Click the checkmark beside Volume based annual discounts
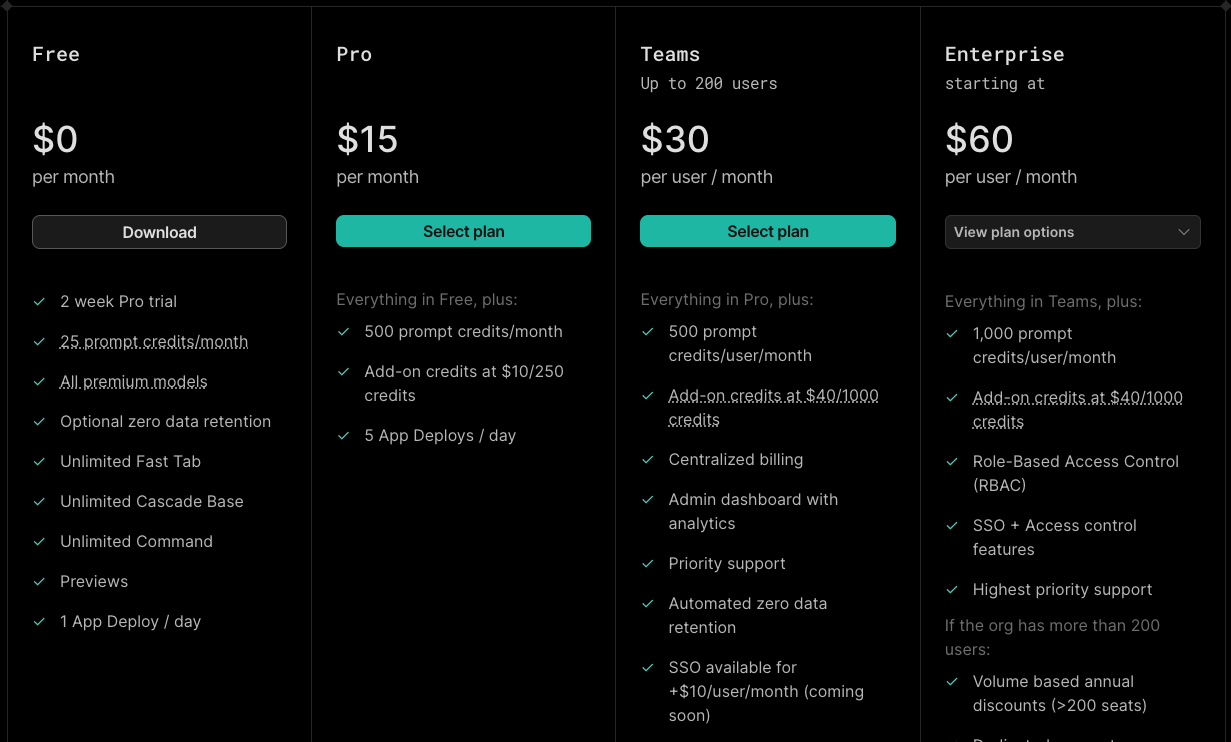Screen dimensions: 1231x742 pos(952,681)
